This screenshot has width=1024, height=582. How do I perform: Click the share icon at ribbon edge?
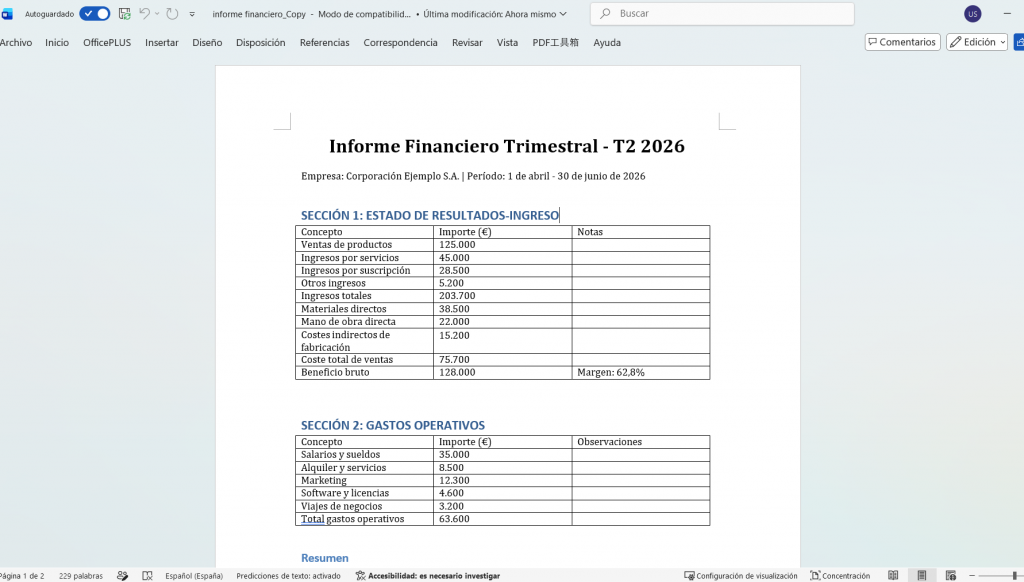click(1019, 42)
